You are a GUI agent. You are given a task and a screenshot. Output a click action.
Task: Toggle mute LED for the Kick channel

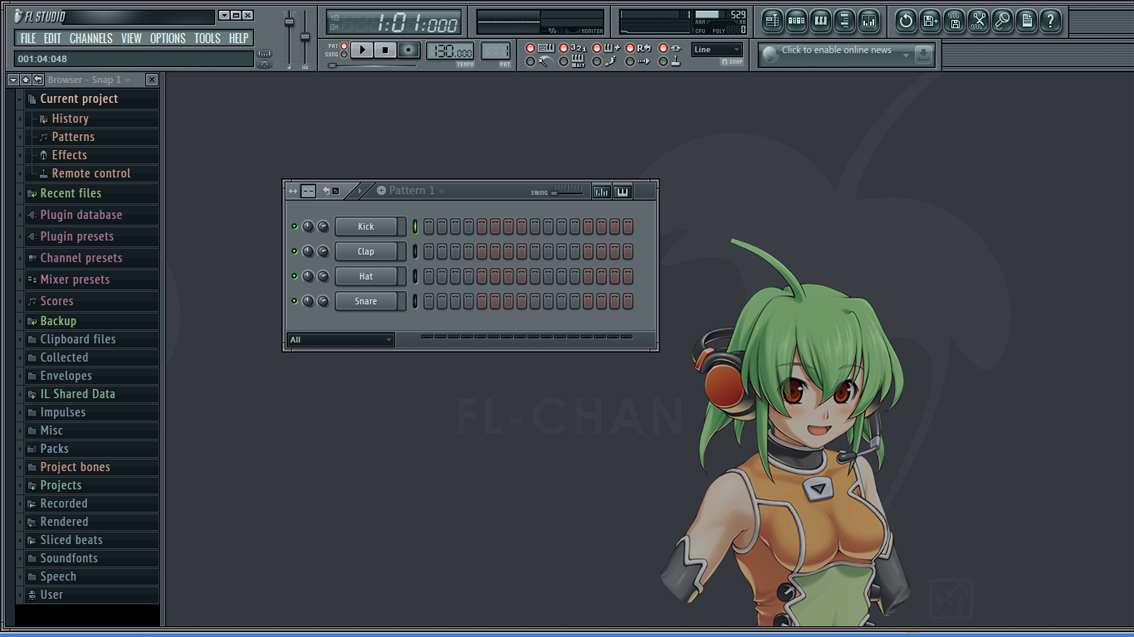293,226
